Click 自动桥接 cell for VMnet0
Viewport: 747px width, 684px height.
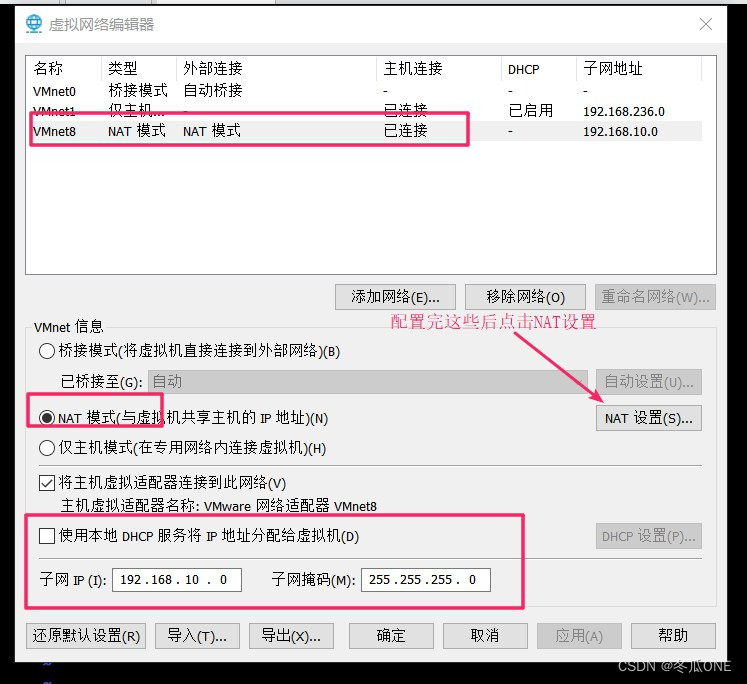[213, 90]
